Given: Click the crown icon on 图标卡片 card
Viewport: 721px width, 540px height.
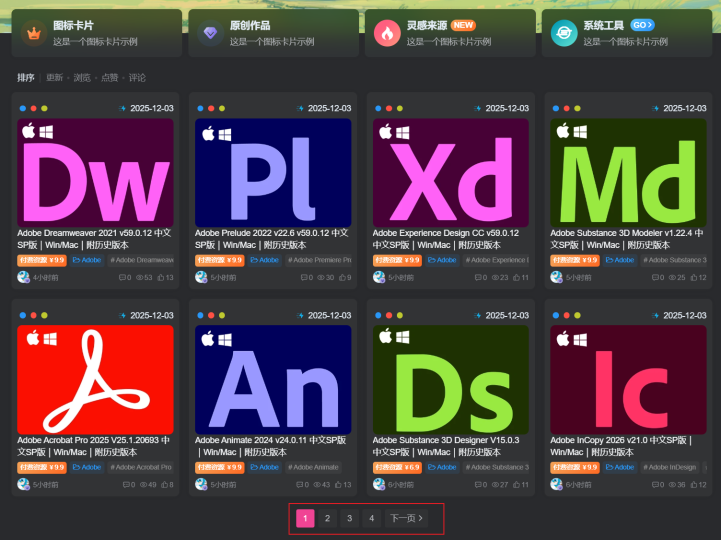Looking at the screenshot, I should pos(35,33).
